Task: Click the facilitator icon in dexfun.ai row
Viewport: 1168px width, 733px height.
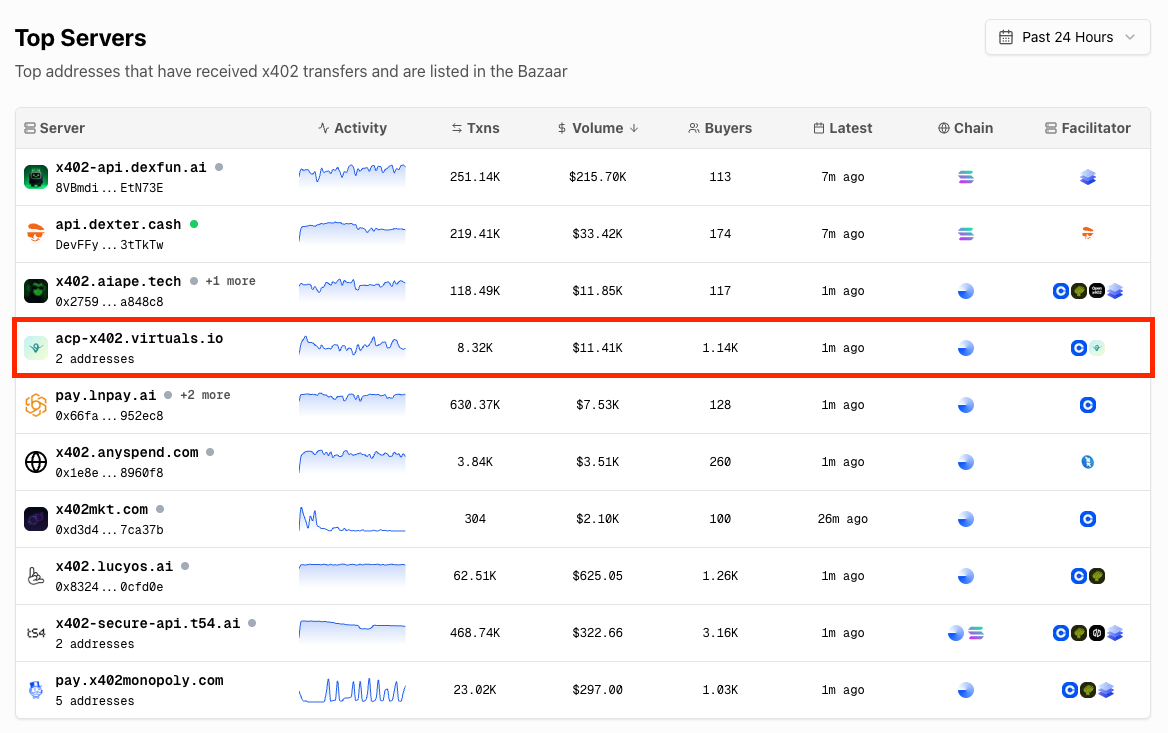Action: click(x=1088, y=177)
